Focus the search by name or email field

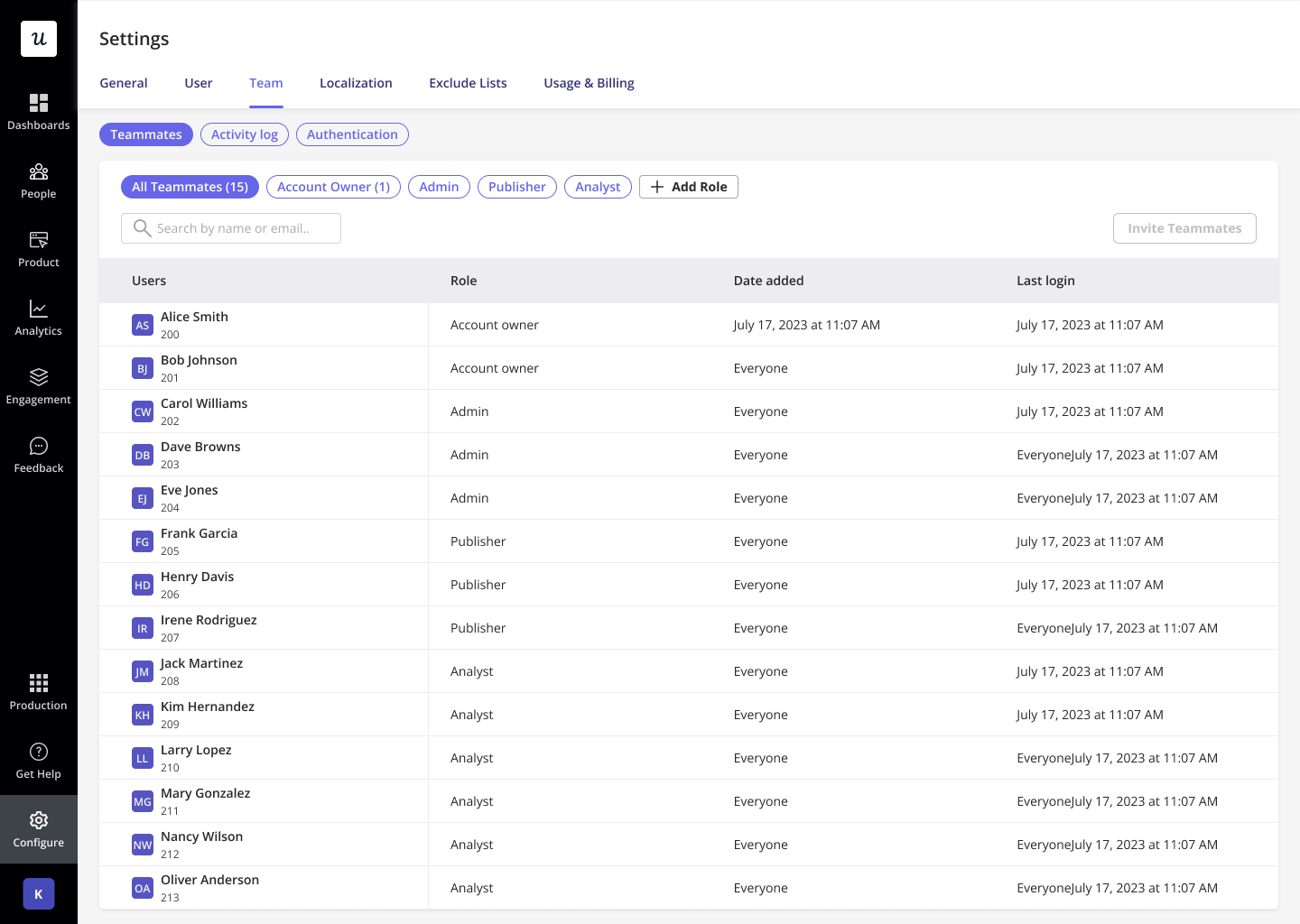click(231, 228)
